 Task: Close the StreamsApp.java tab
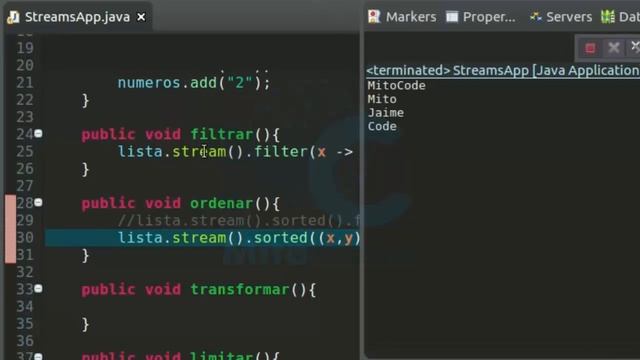141,17
